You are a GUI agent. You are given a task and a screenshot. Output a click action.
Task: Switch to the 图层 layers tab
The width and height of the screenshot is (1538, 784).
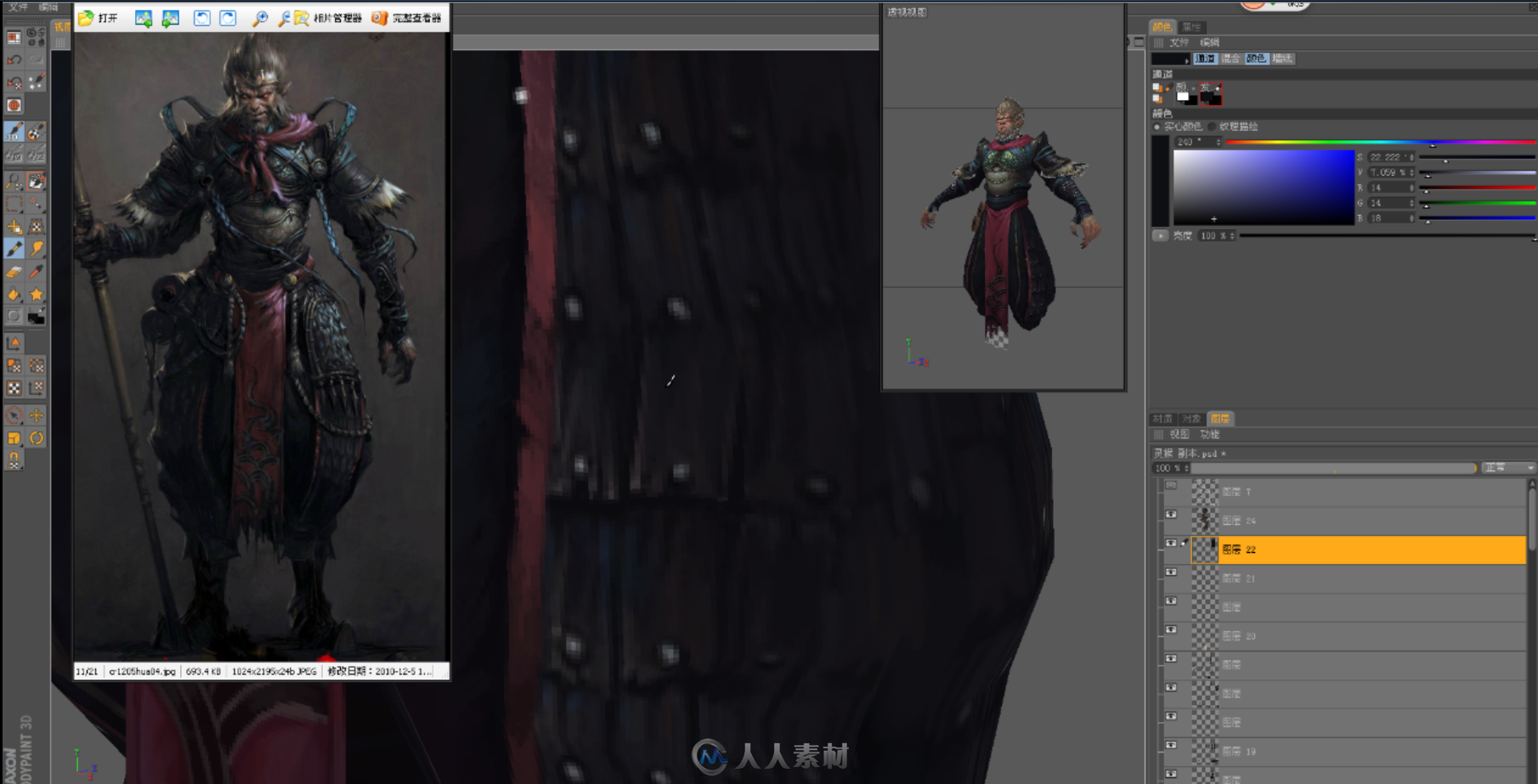point(1220,419)
